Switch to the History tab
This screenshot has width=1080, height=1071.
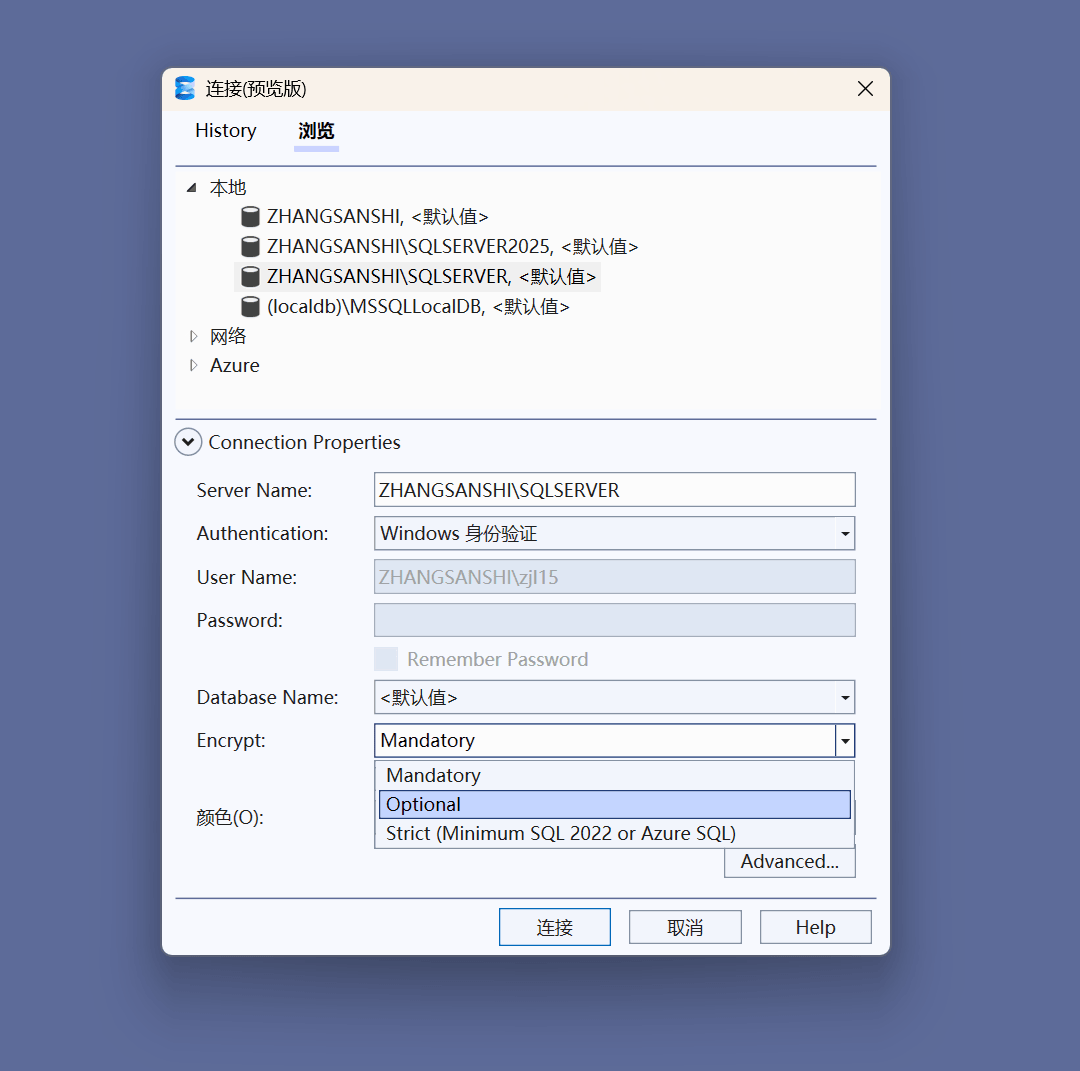(226, 130)
